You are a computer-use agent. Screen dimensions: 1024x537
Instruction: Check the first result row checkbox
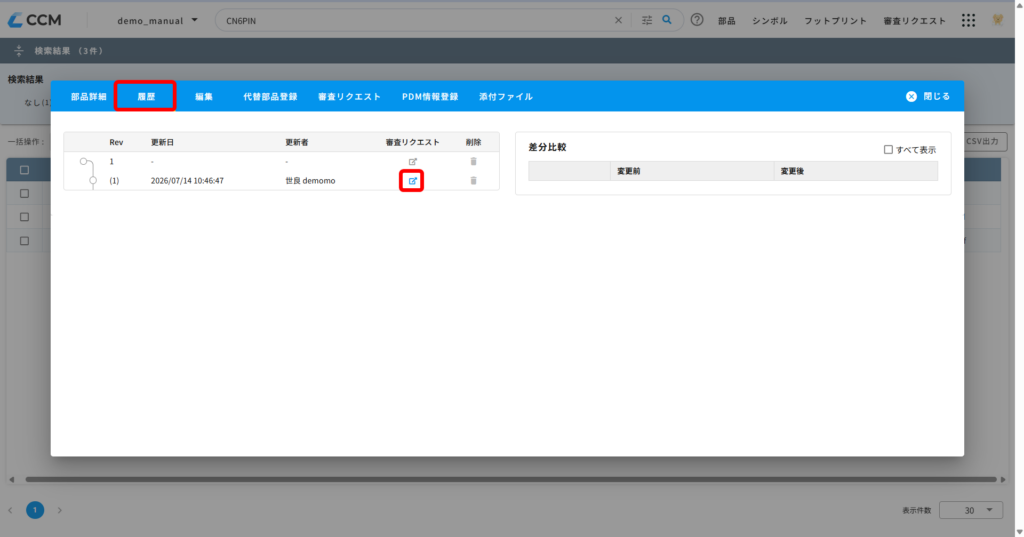point(24,193)
